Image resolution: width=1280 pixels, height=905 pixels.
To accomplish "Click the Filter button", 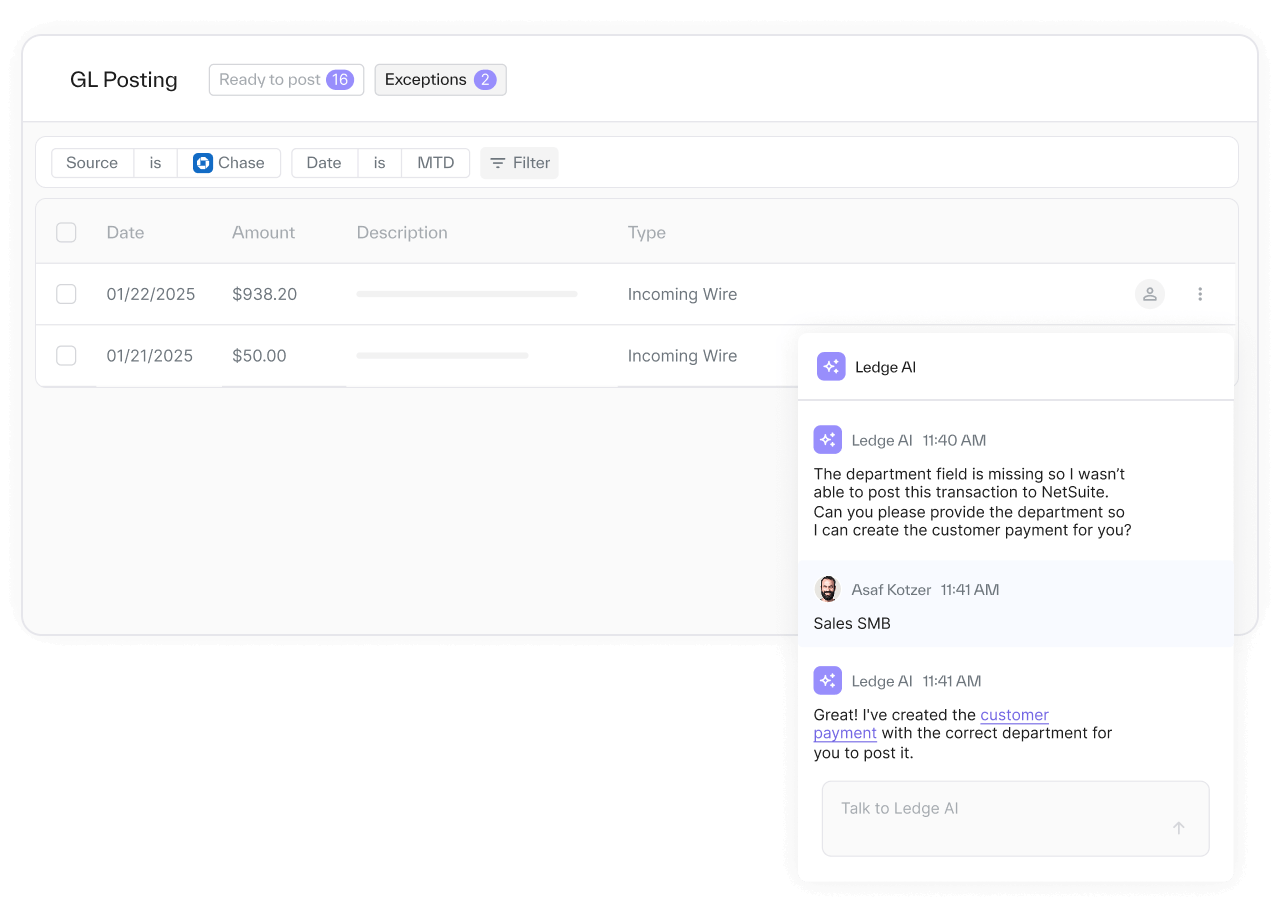I will pos(519,163).
